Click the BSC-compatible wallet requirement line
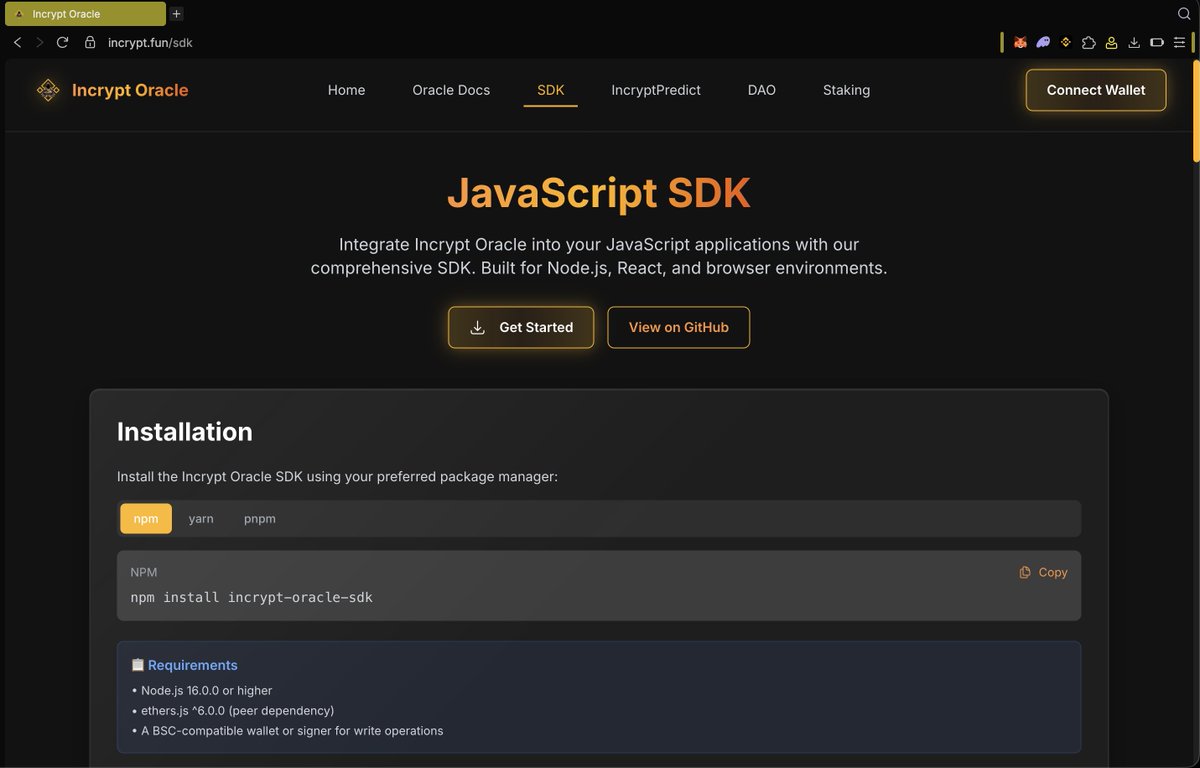Image resolution: width=1200 pixels, height=768 pixels. [x=287, y=731]
